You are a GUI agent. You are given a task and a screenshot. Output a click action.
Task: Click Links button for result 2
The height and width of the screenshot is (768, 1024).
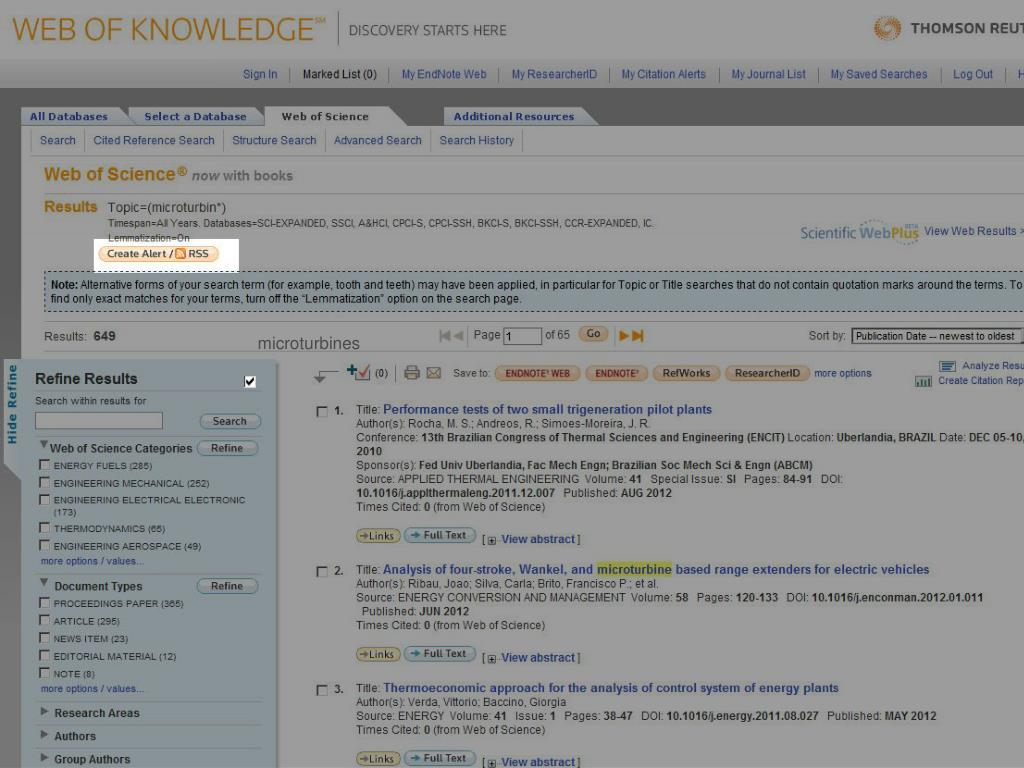click(378, 654)
